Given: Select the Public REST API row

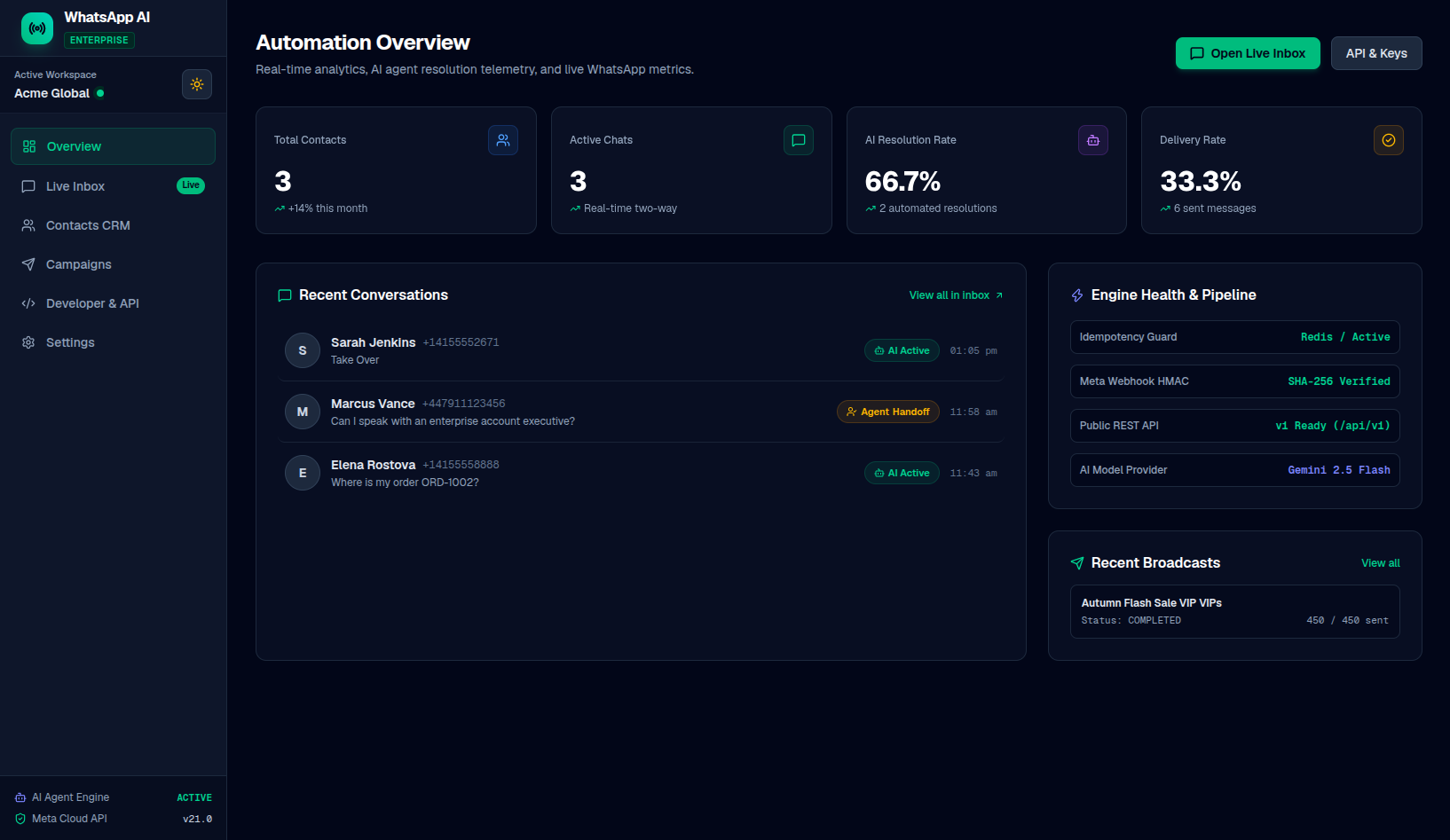Looking at the screenshot, I should 1235,426.
